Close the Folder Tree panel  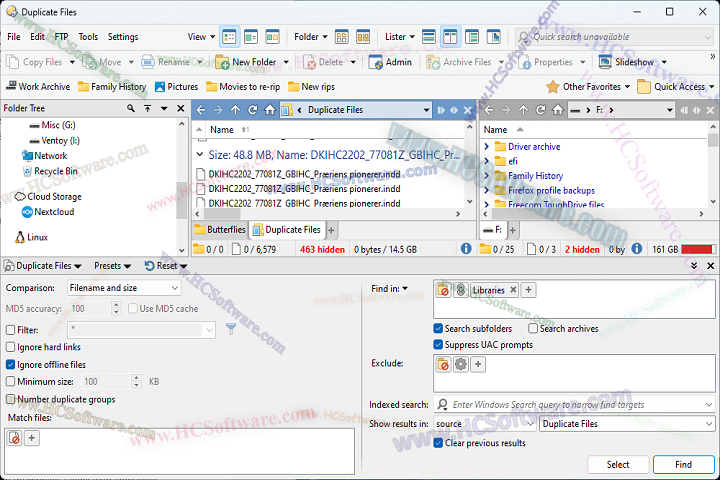[x=180, y=108]
